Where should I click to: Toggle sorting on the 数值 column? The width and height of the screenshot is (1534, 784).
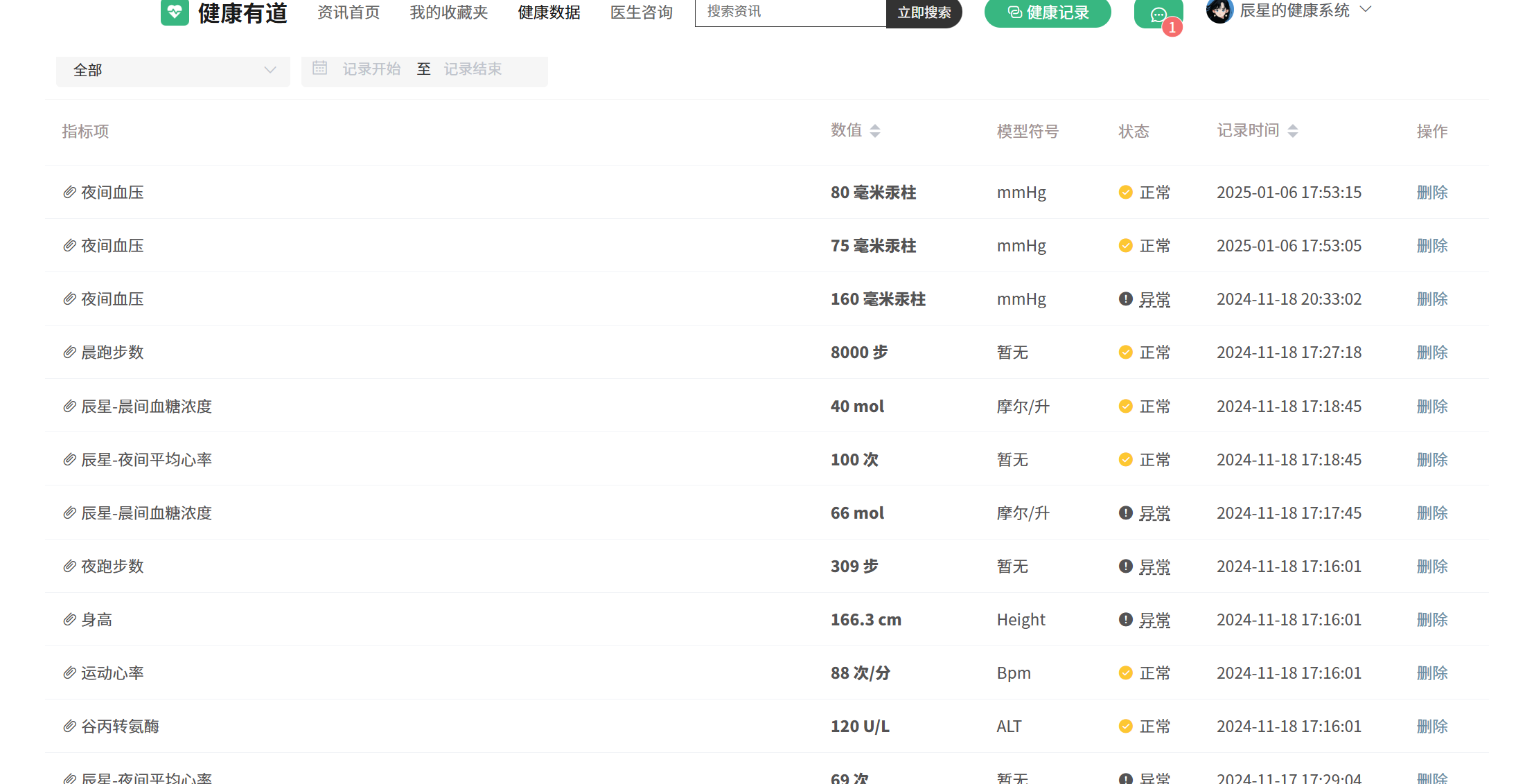(x=876, y=130)
